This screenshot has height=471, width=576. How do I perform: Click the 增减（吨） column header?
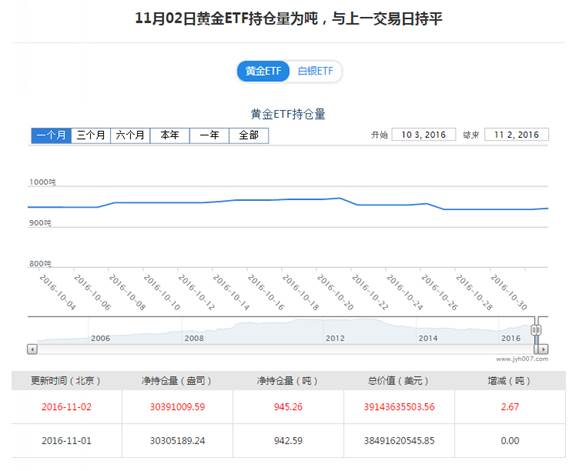pos(510,381)
